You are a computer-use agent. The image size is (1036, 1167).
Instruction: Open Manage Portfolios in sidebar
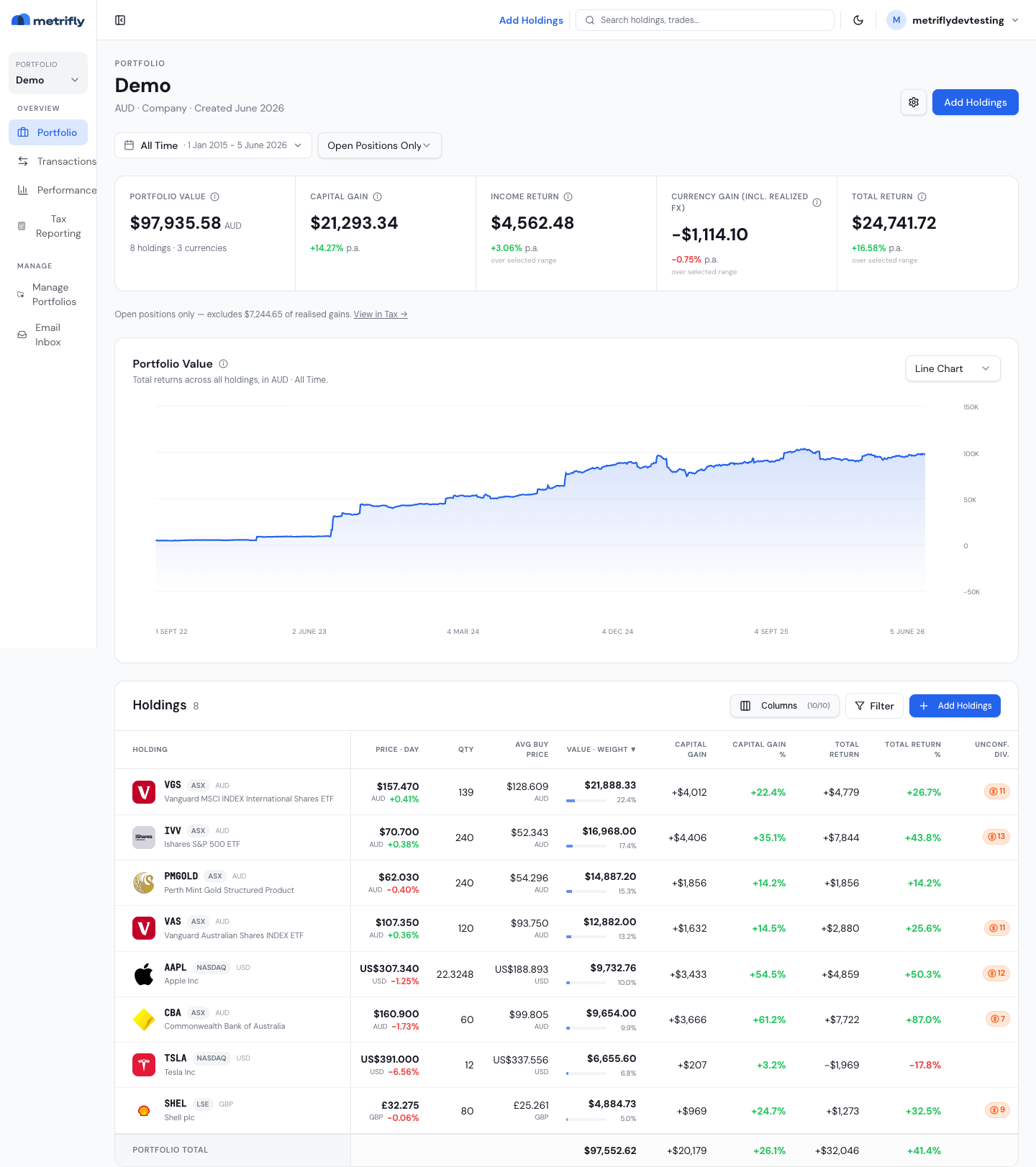click(x=48, y=294)
